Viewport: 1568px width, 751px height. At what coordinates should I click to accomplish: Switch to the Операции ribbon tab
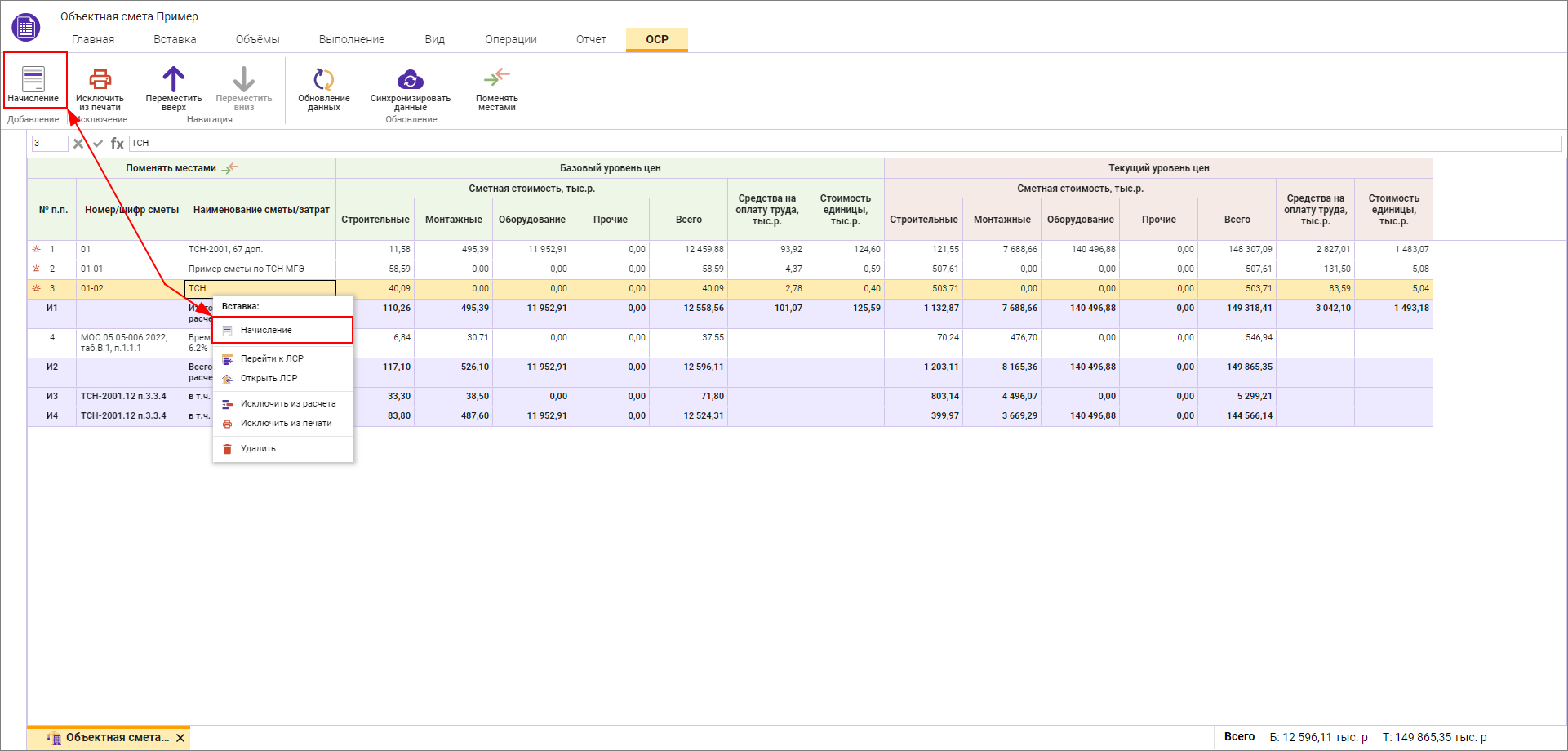[511, 39]
